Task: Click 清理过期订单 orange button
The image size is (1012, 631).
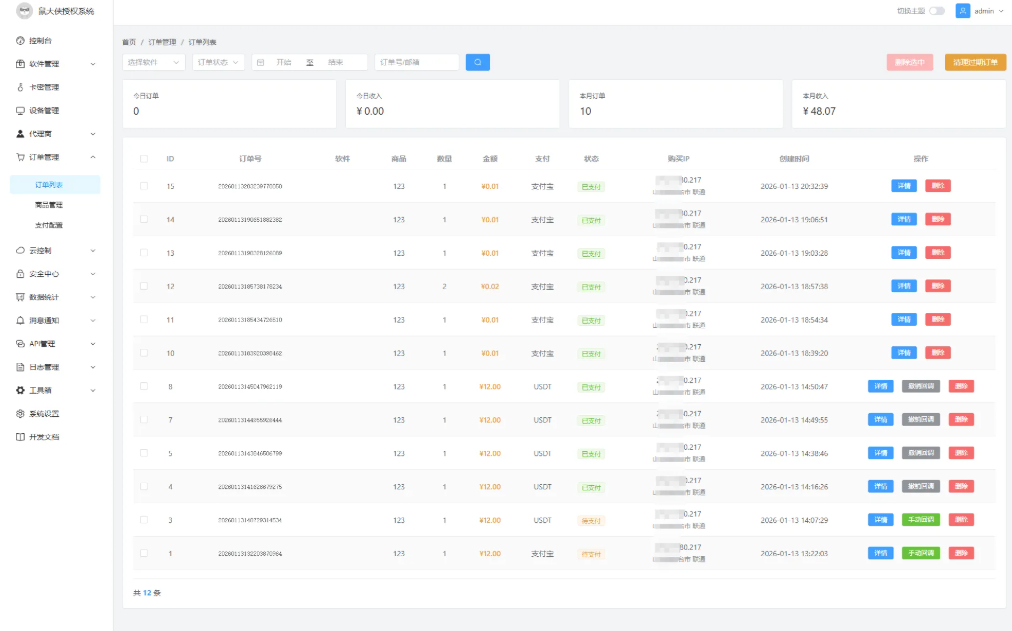Action: 974,62
